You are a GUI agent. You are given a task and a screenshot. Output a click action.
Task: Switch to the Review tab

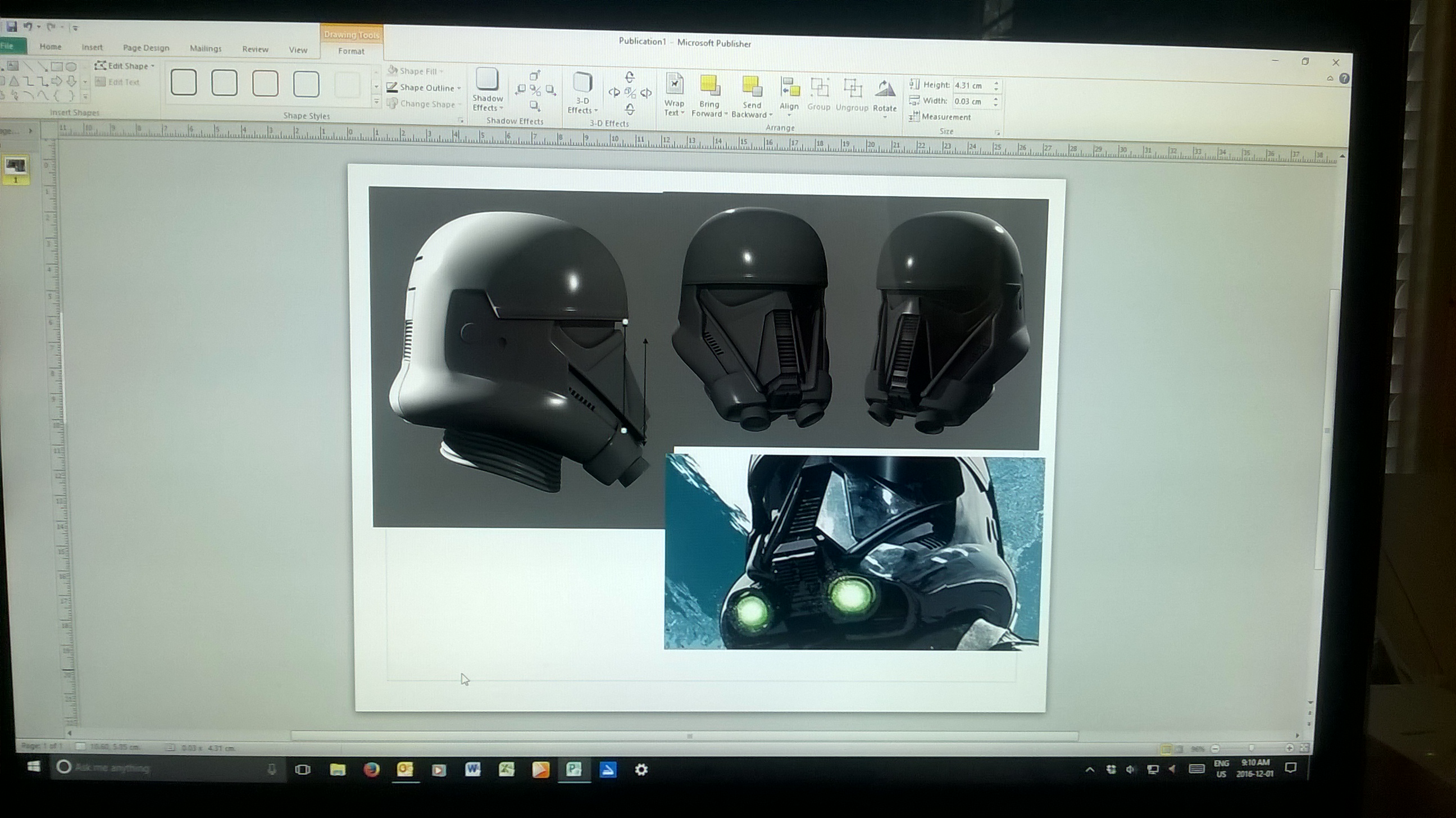coord(255,49)
